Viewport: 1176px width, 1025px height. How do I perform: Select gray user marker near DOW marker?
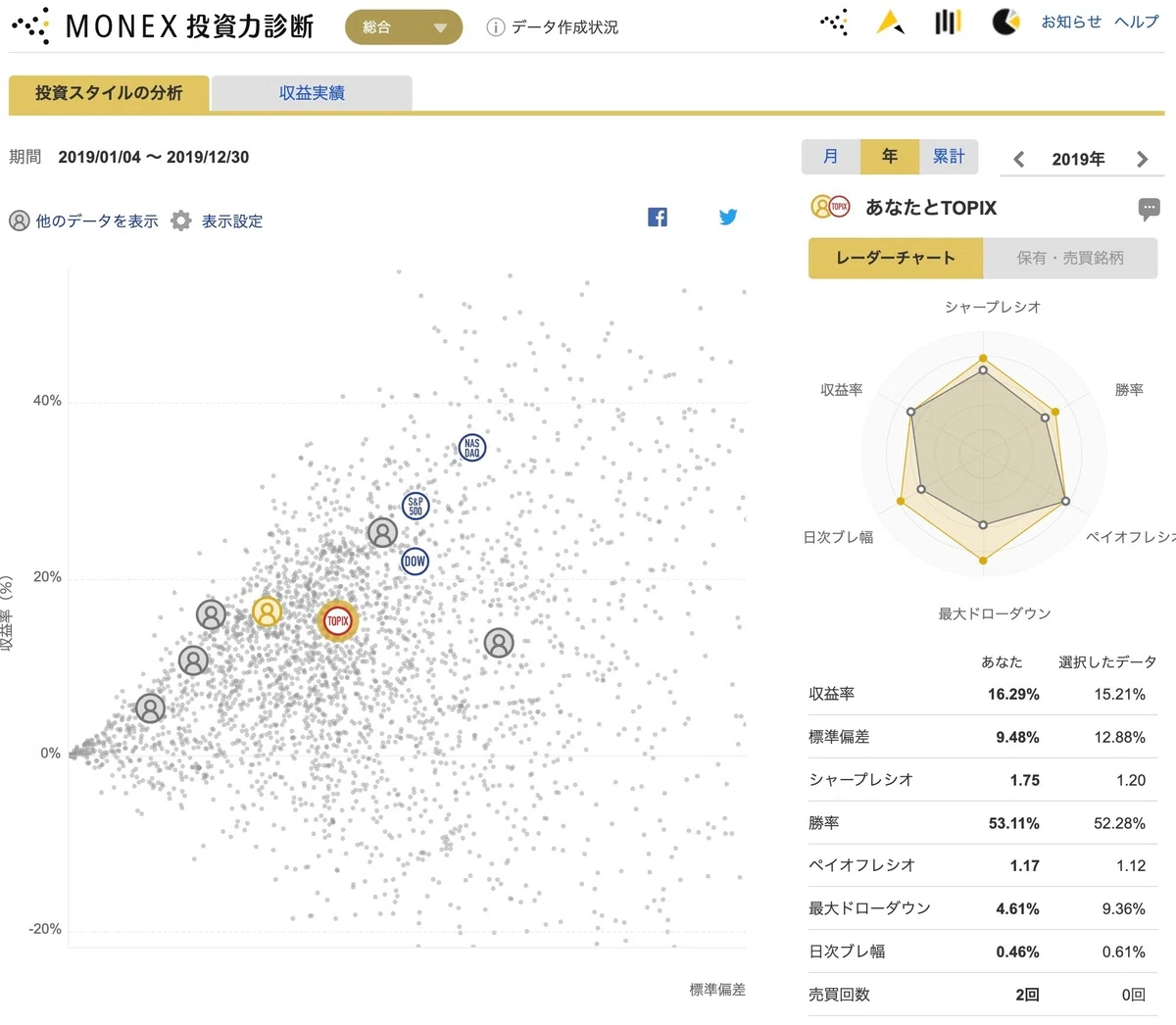click(x=382, y=533)
